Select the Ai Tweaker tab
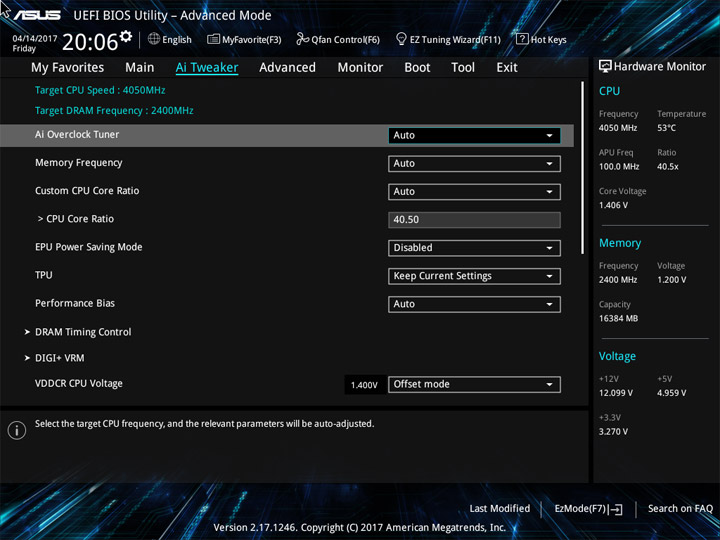This screenshot has width=720, height=540. (x=207, y=68)
